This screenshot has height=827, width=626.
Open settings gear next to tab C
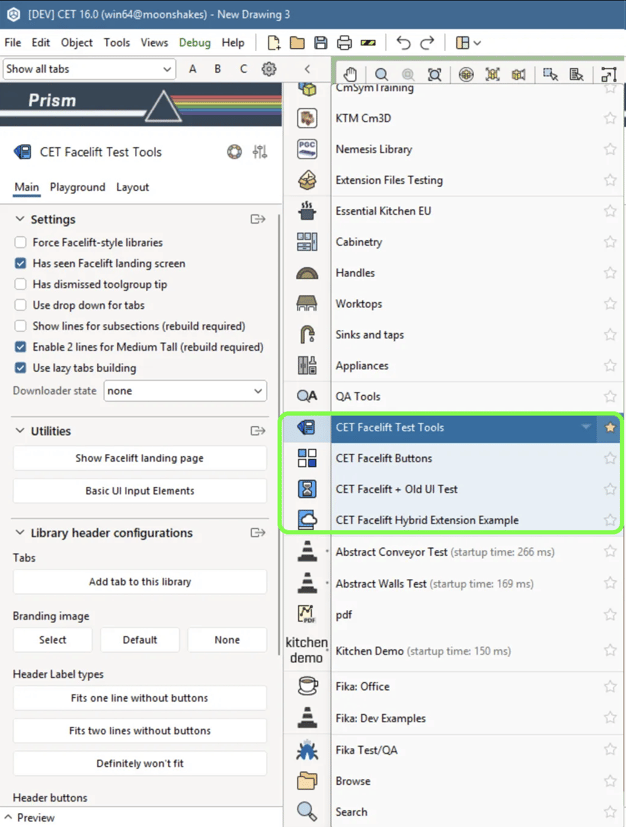click(x=269, y=69)
